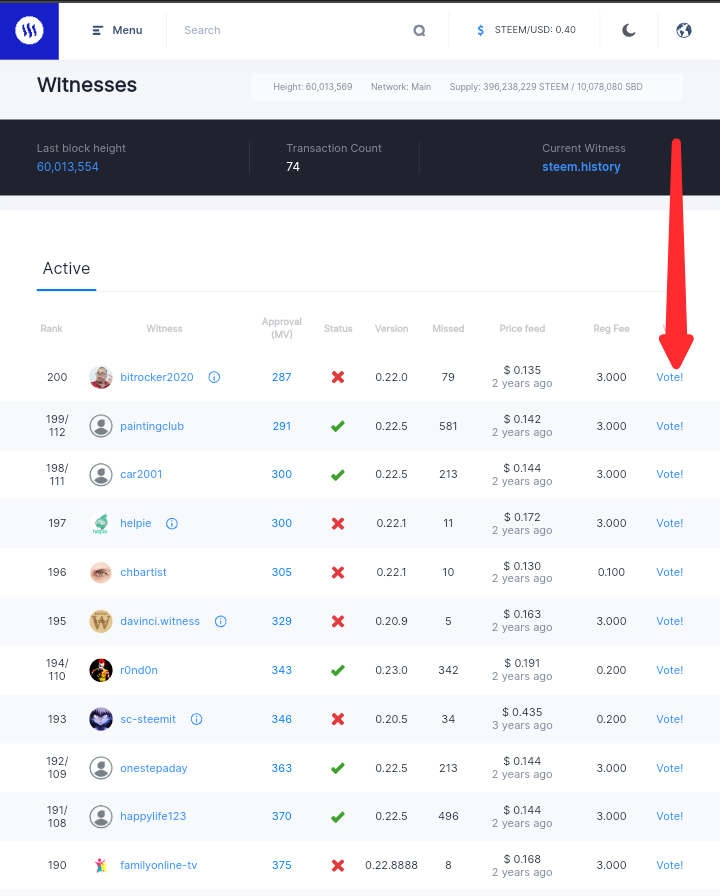Vote for happylife123
The width and height of the screenshot is (720, 896).
(x=669, y=817)
